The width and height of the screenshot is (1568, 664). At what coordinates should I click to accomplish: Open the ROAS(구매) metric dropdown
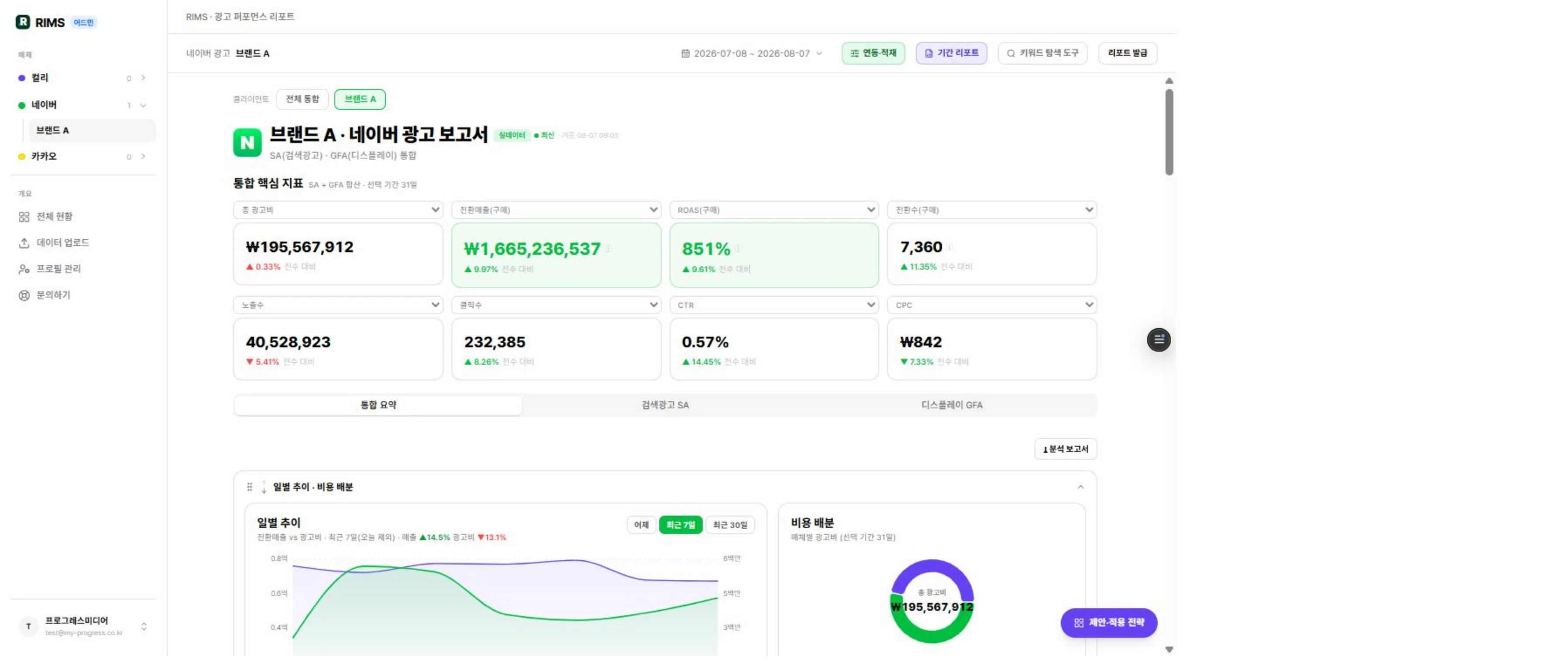774,210
